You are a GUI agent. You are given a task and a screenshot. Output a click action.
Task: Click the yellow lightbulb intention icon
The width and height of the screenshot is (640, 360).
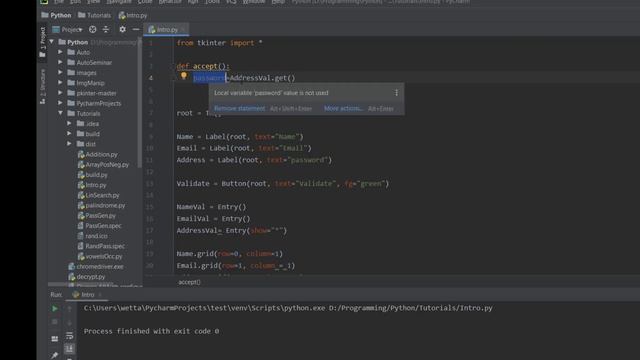coord(184,76)
